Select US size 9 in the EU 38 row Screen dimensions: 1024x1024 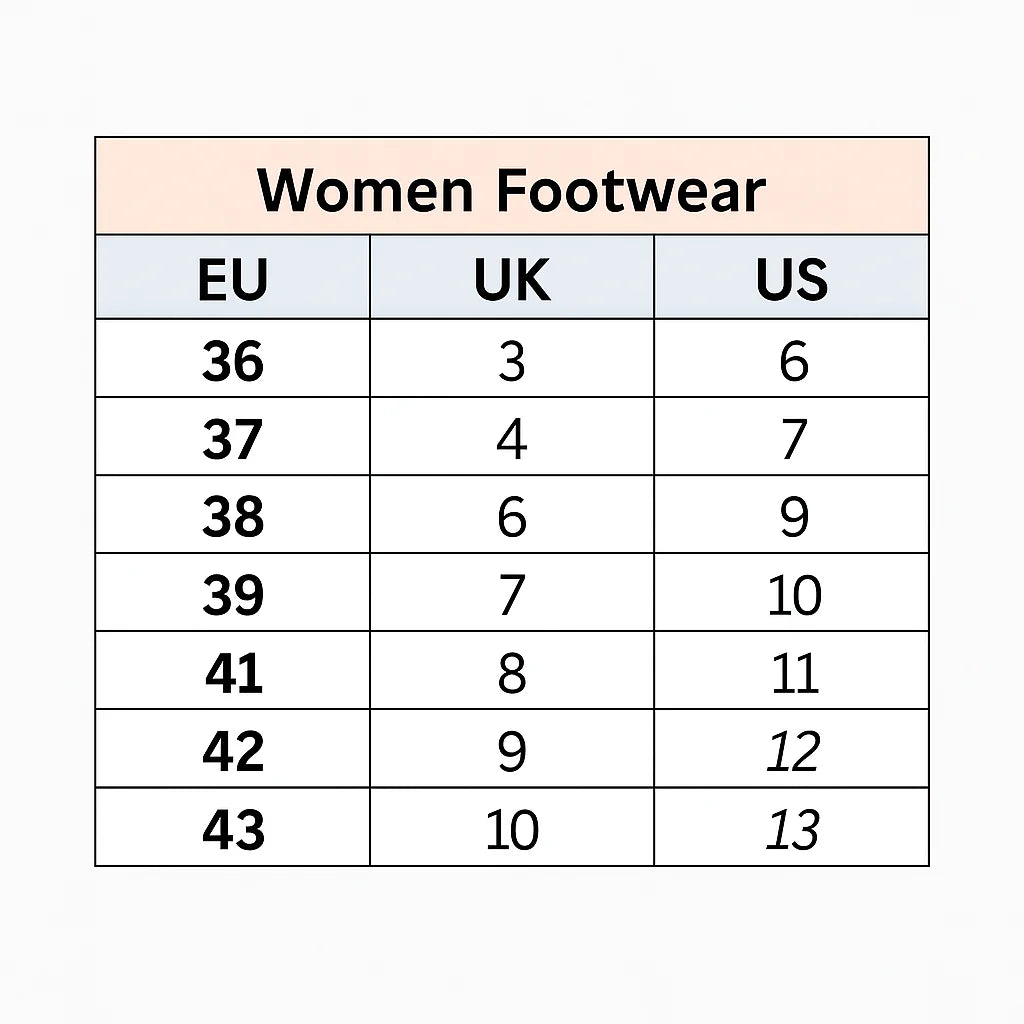point(793,516)
